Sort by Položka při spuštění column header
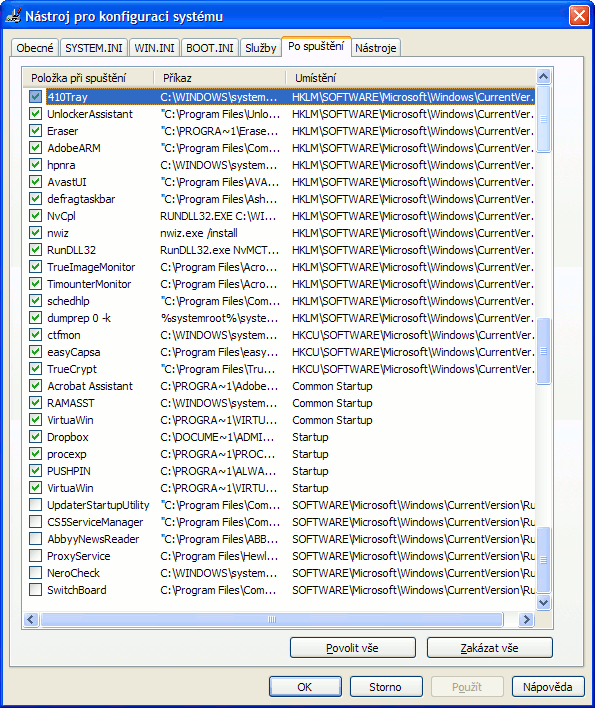This screenshot has height=708, width=595. point(88,78)
